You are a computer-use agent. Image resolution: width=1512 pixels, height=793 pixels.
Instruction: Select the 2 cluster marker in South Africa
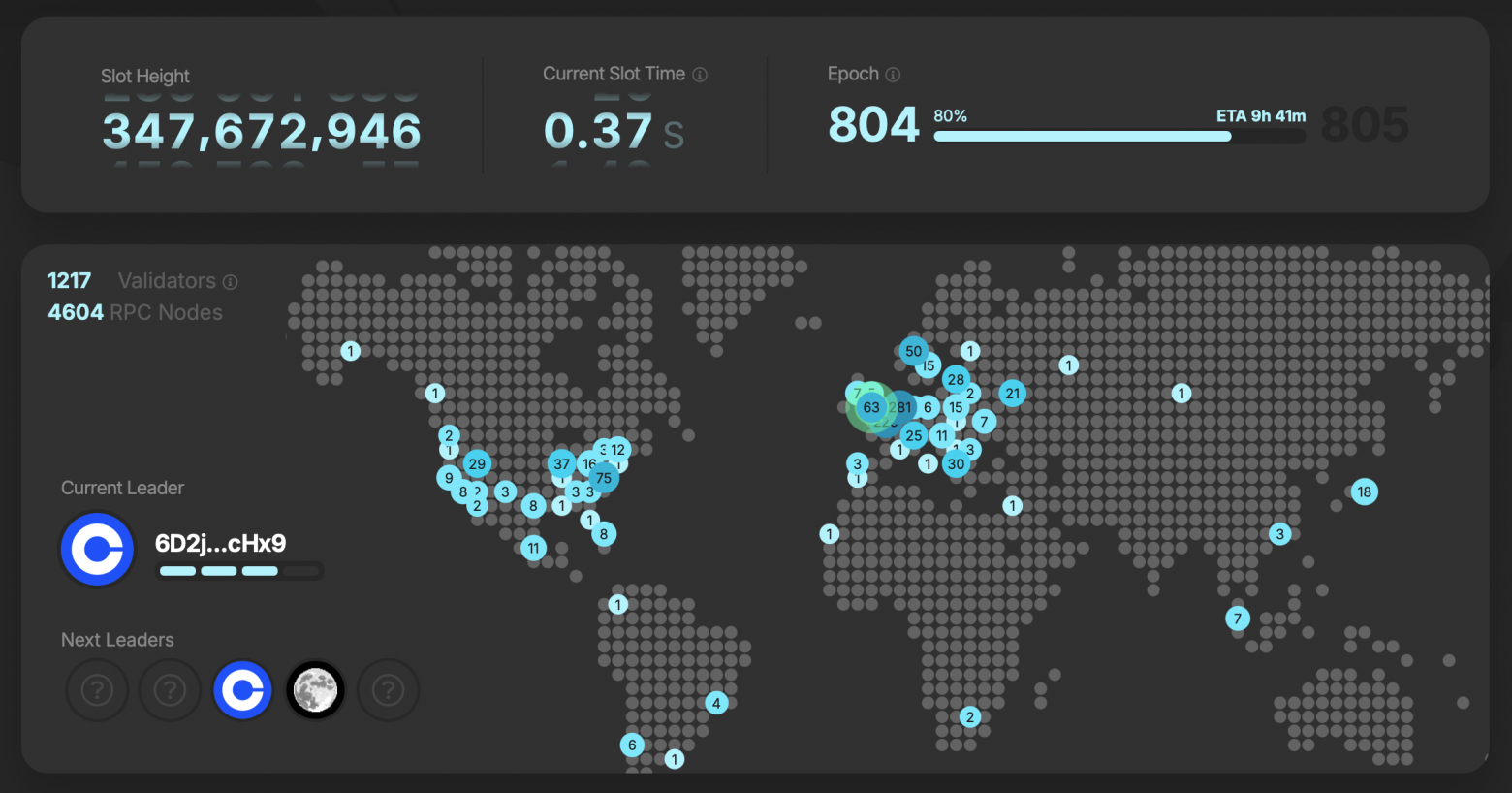click(x=970, y=716)
